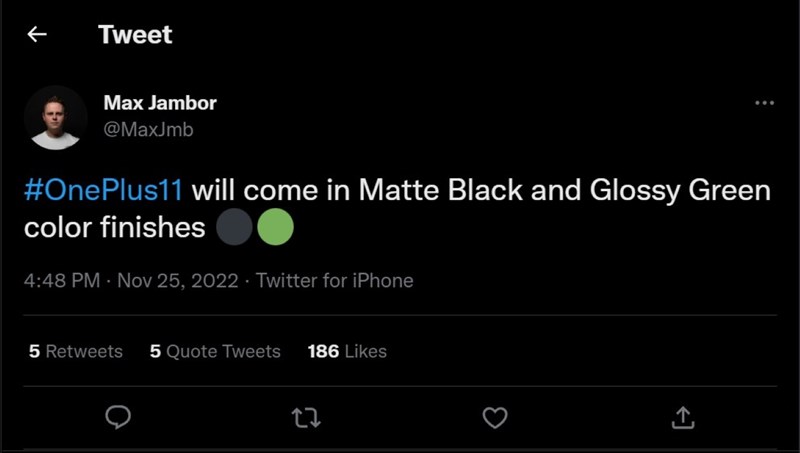Open the Twitter for iPhone source link
800x453 pixels.
[x=335, y=280]
